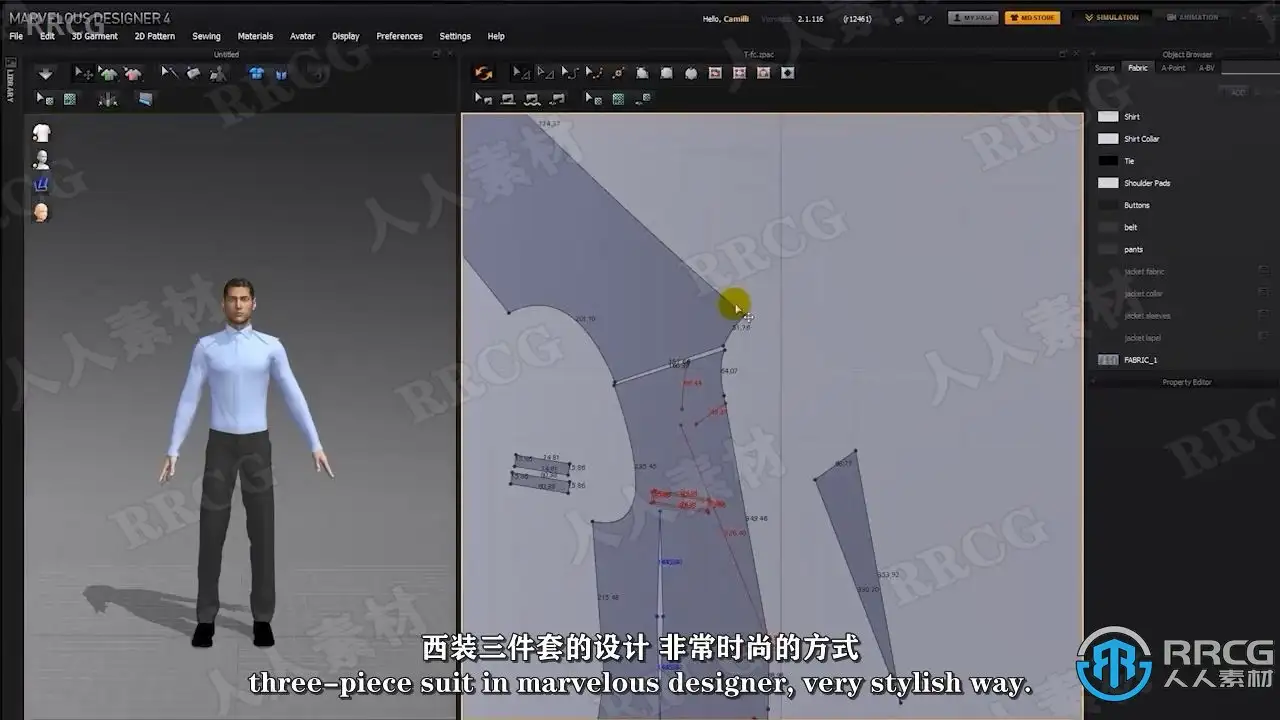This screenshot has height=720, width=1280.
Task: Click the Property Editor panel header
Action: pyautogui.click(x=1186, y=382)
